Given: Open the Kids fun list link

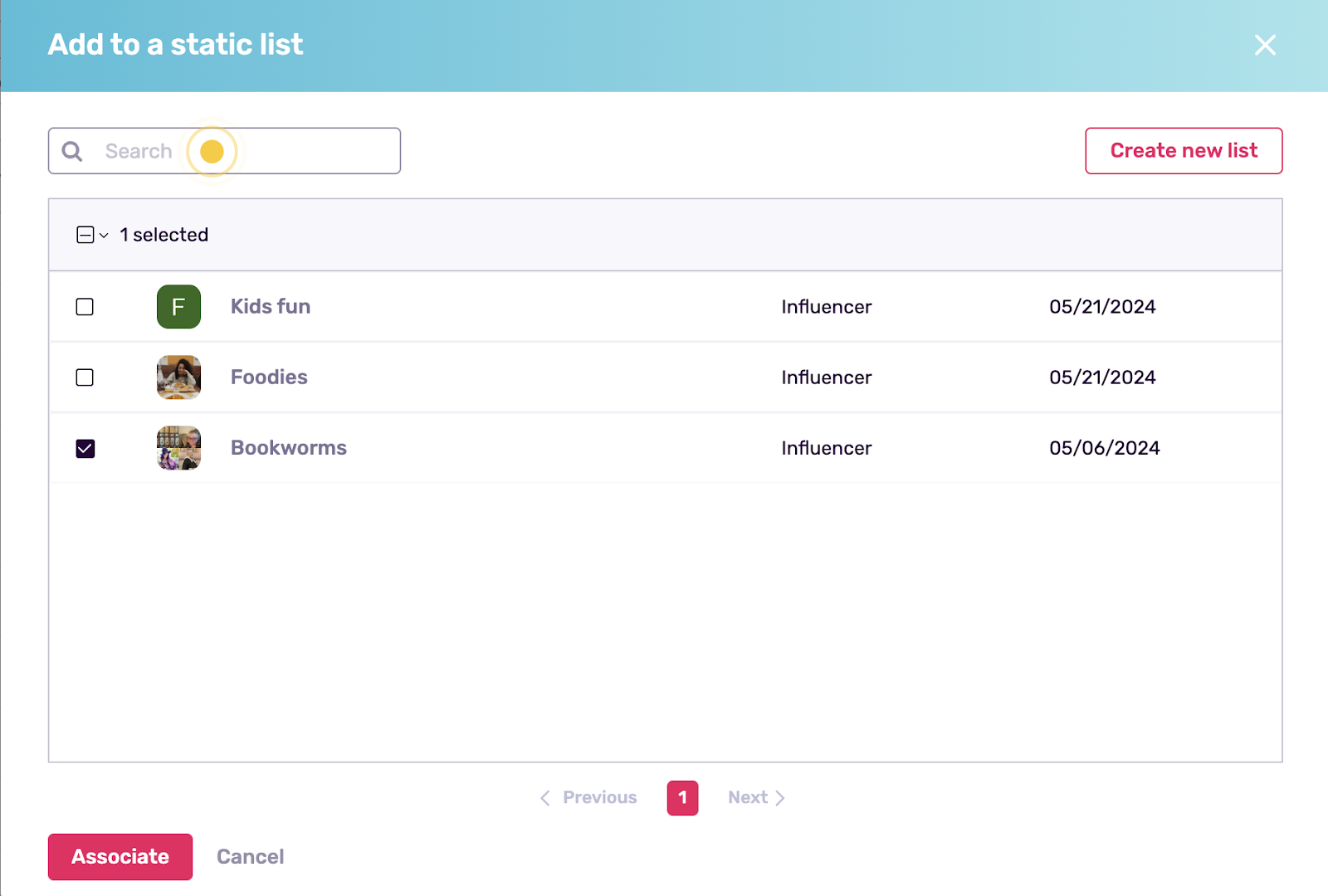Looking at the screenshot, I should [x=271, y=306].
